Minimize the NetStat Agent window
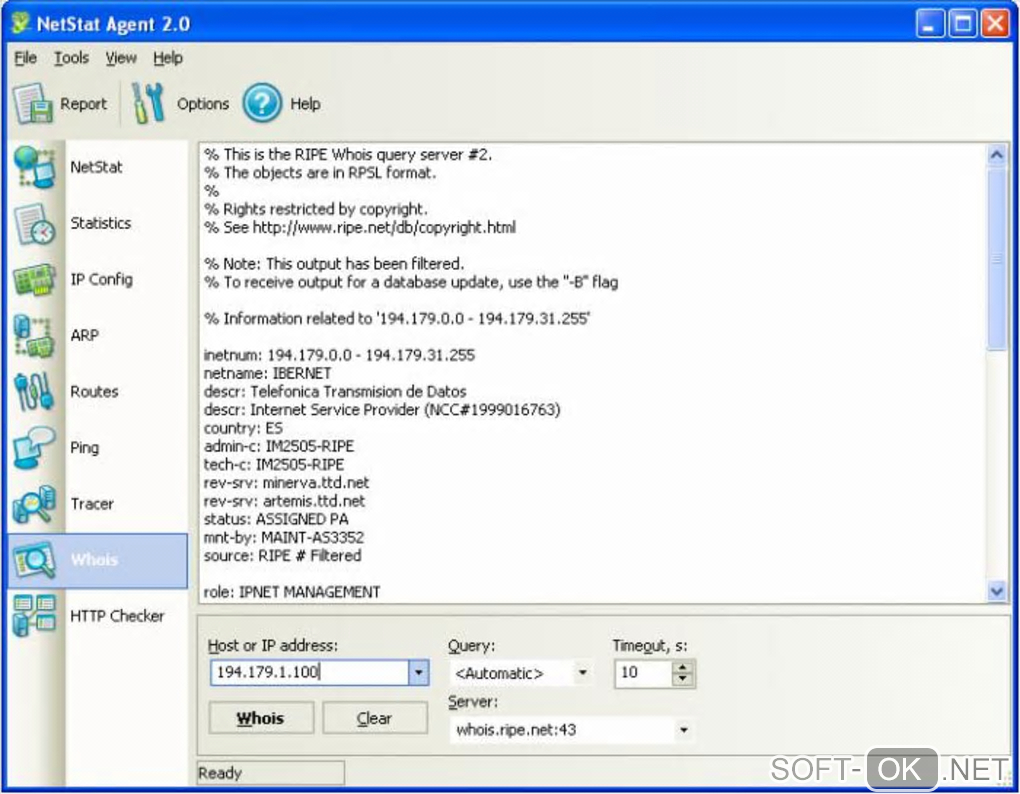1020x794 pixels. point(929,23)
